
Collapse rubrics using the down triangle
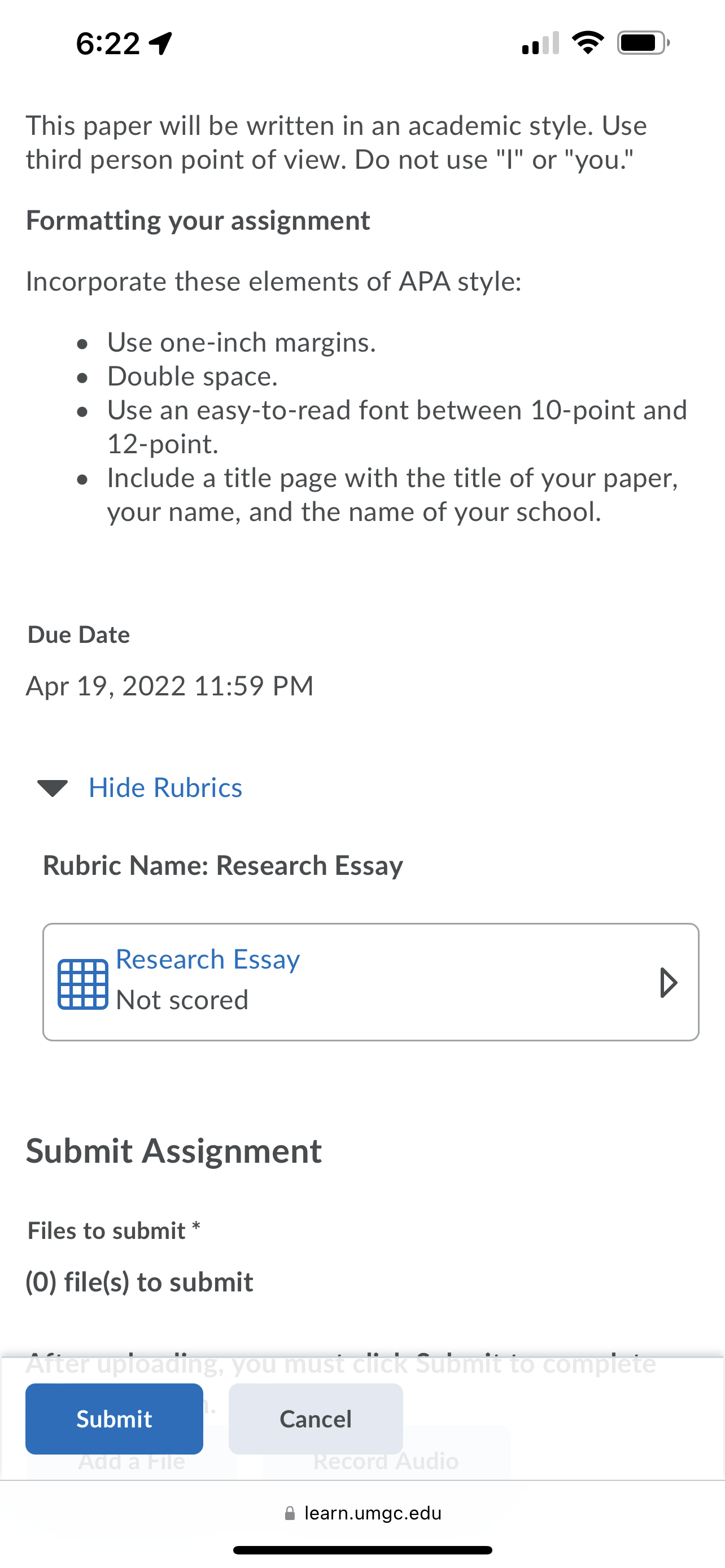pyautogui.click(x=53, y=787)
